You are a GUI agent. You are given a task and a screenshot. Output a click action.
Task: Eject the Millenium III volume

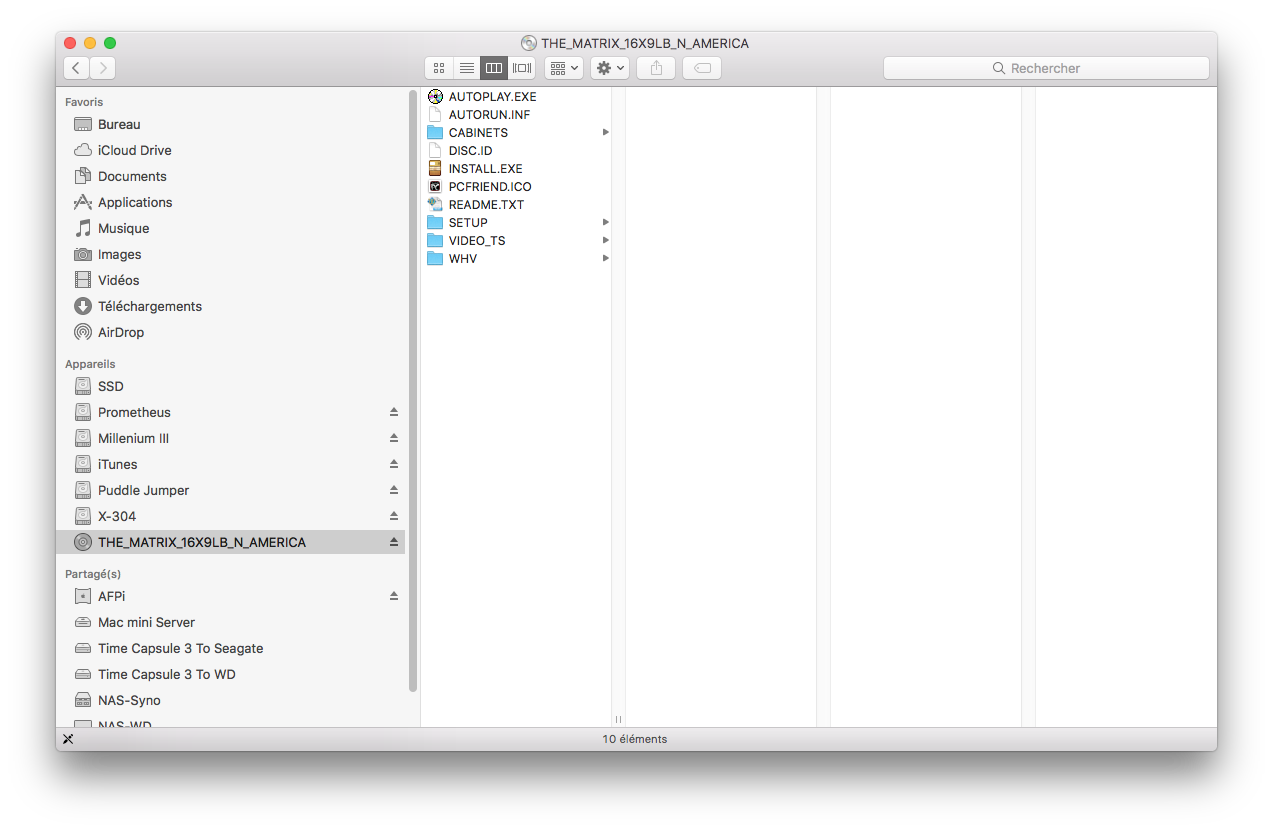coord(394,439)
